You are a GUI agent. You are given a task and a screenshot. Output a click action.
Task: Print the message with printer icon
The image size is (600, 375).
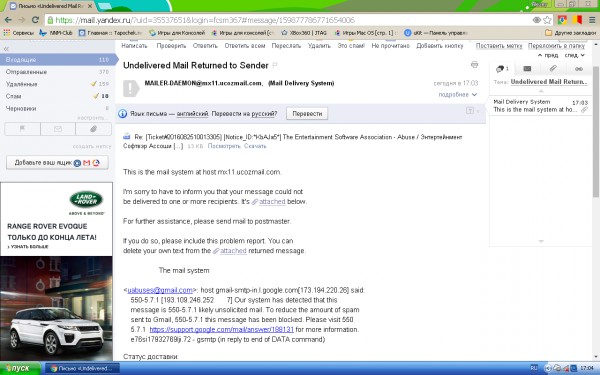[x=474, y=65]
